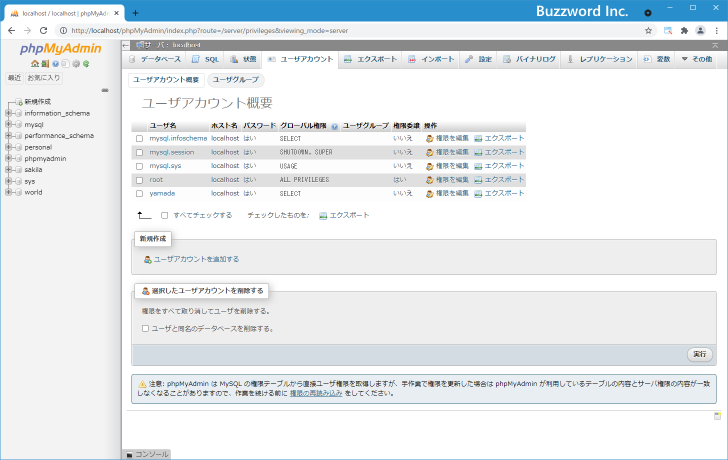The image size is (728, 460).
Task: Click 最近 button in sidebar
Action: point(14,78)
